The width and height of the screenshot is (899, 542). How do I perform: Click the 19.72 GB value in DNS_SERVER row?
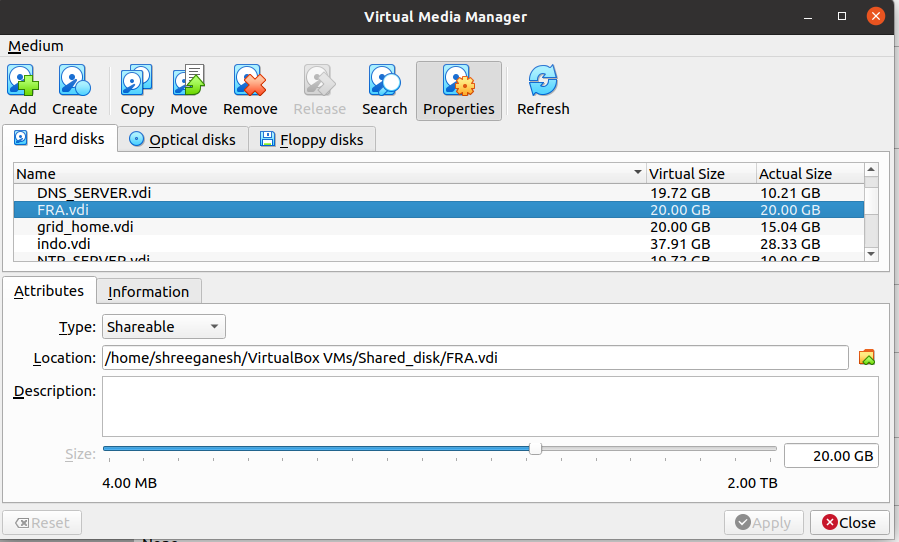(680, 193)
